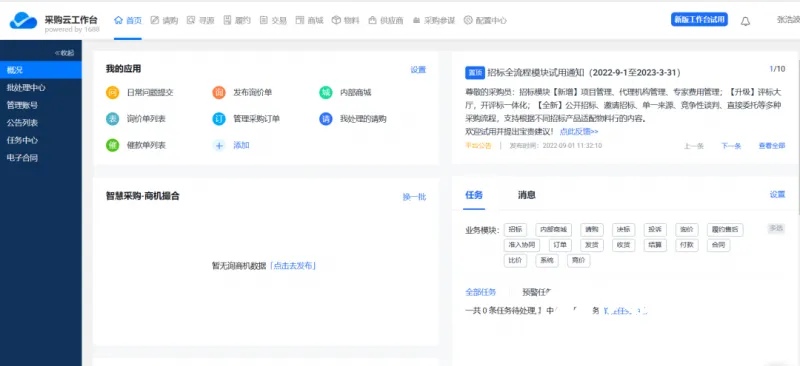
Task: Click 下一条 to see the next notice
Action: [731, 146]
